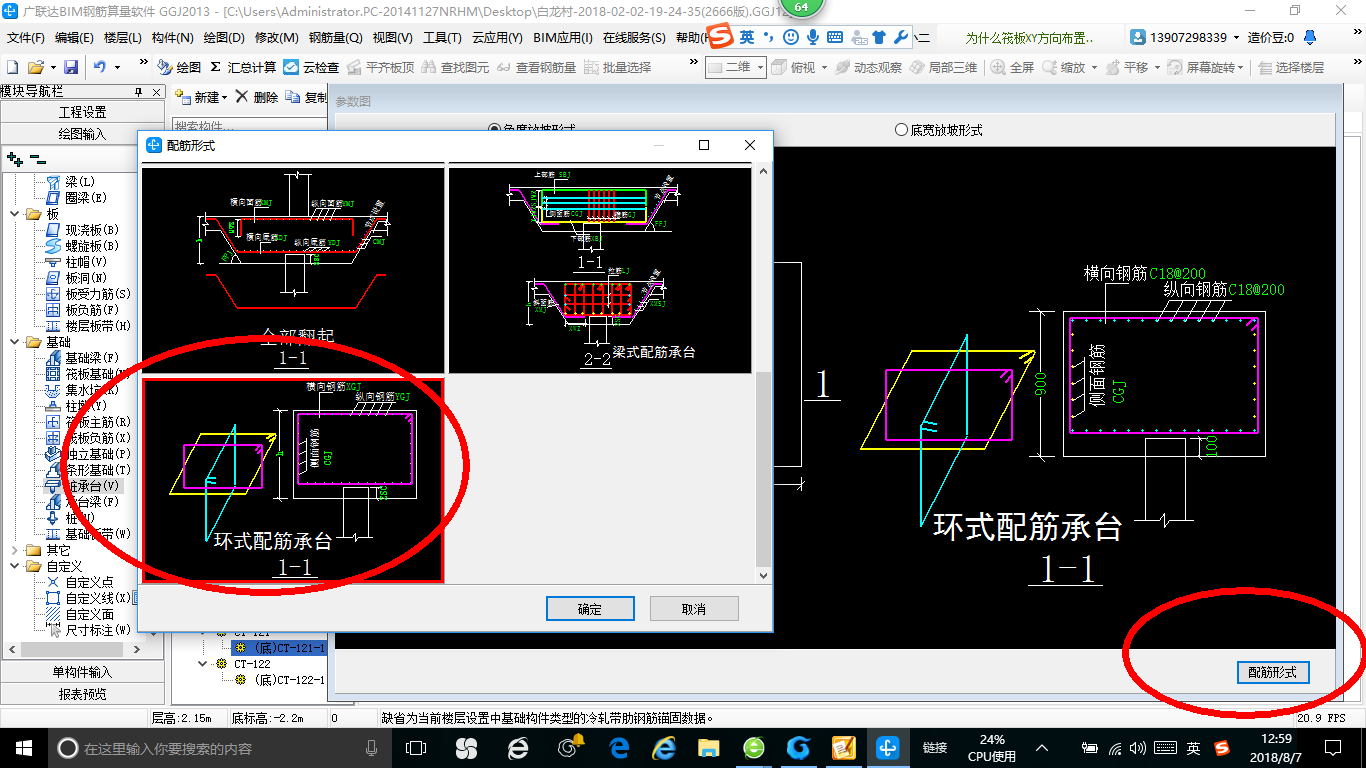The height and width of the screenshot is (768, 1366).
Task: Click 动态观察 orbit view tool
Action: [868, 67]
